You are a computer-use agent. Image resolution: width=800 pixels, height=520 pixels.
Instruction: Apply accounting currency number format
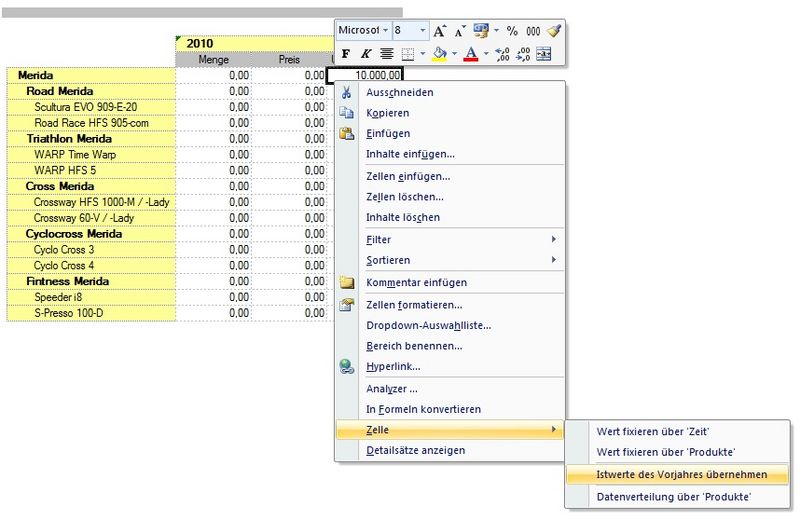tap(481, 31)
